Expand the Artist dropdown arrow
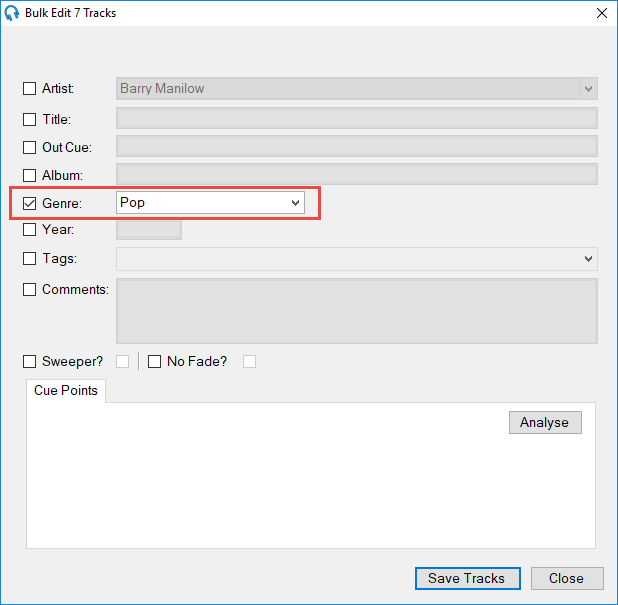 coord(588,88)
